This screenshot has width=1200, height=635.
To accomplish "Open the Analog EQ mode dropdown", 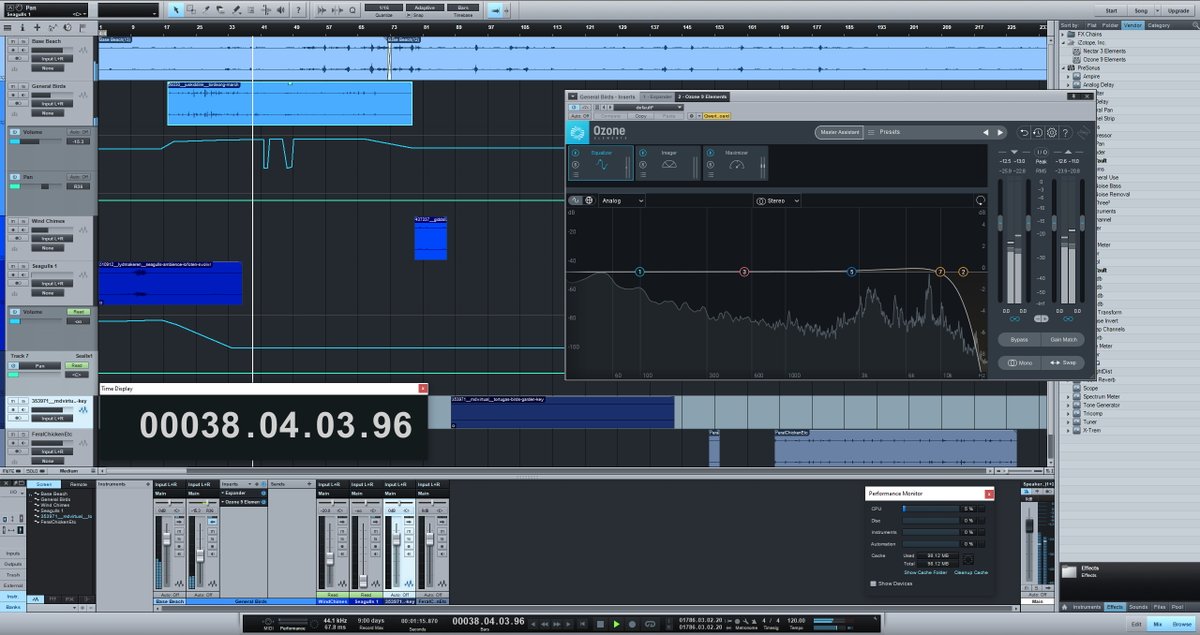I will click(x=622, y=200).
